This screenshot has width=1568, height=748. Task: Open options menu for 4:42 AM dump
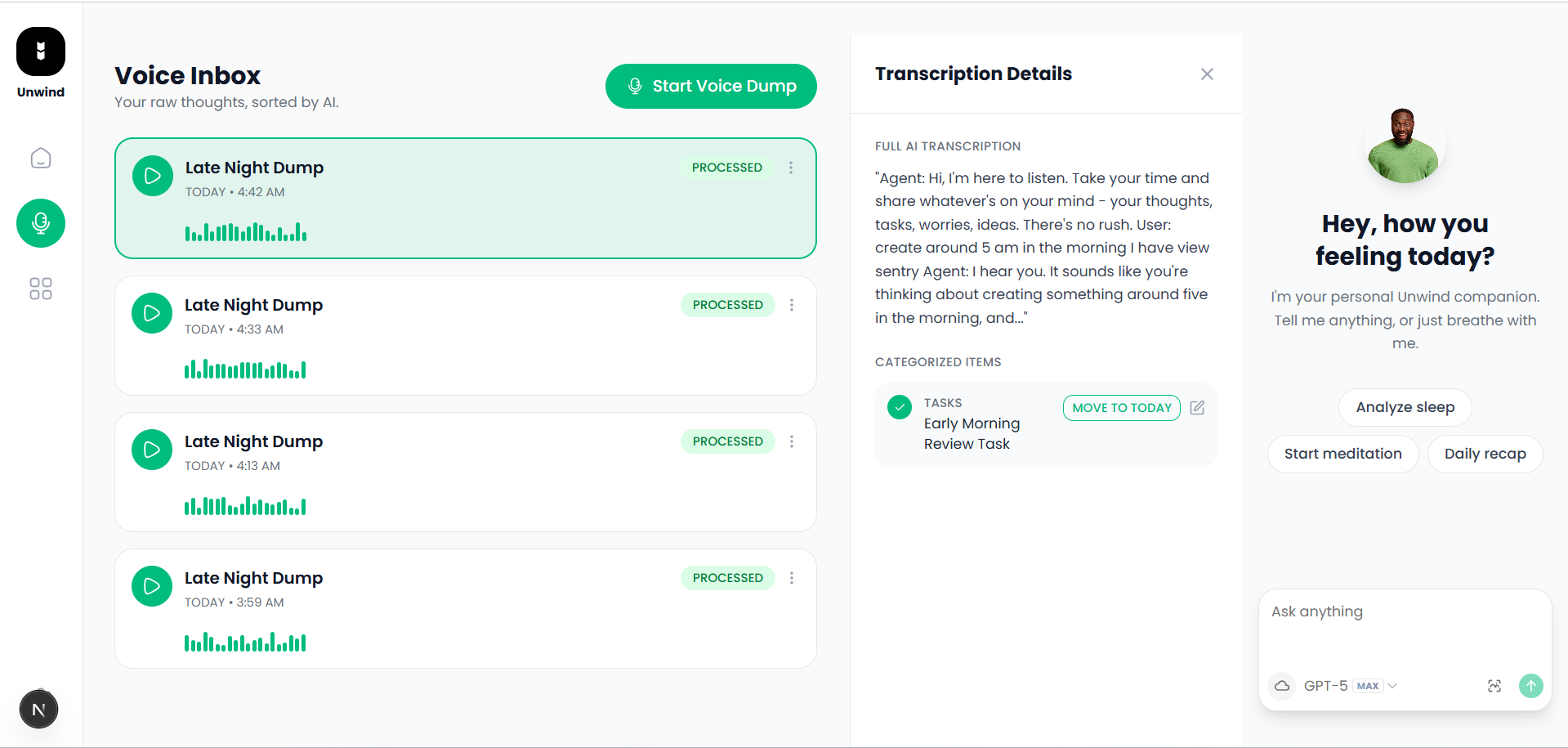click(x=790, y=168)
